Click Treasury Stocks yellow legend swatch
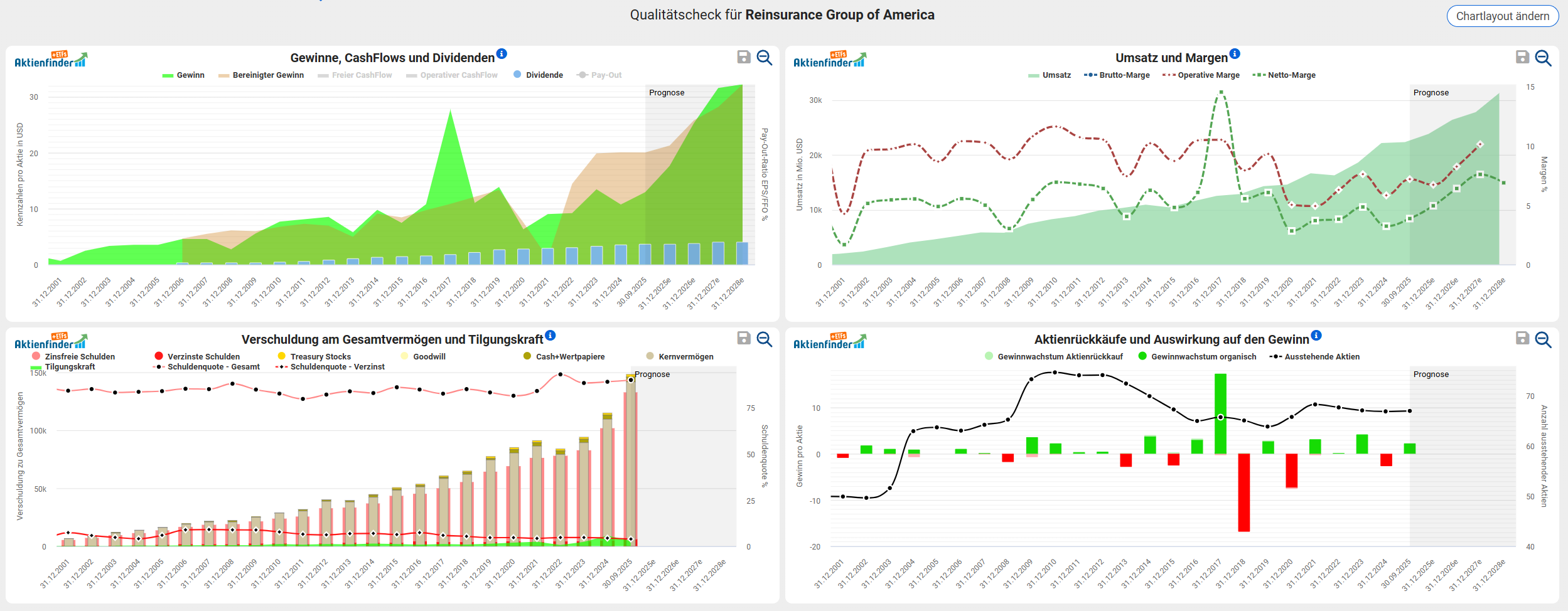 point(282,356)
